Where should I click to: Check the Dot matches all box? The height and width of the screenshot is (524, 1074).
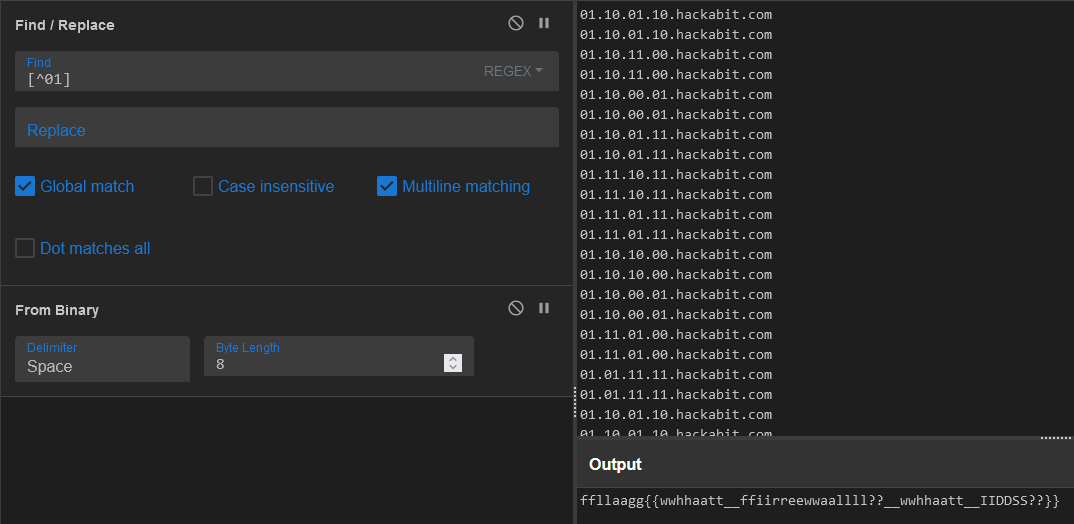coord(25,248)
